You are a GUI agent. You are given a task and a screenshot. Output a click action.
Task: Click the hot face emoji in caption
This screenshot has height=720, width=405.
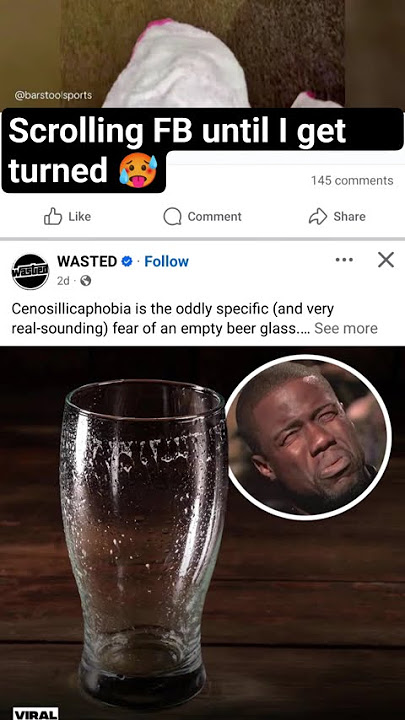click(138, 170)
